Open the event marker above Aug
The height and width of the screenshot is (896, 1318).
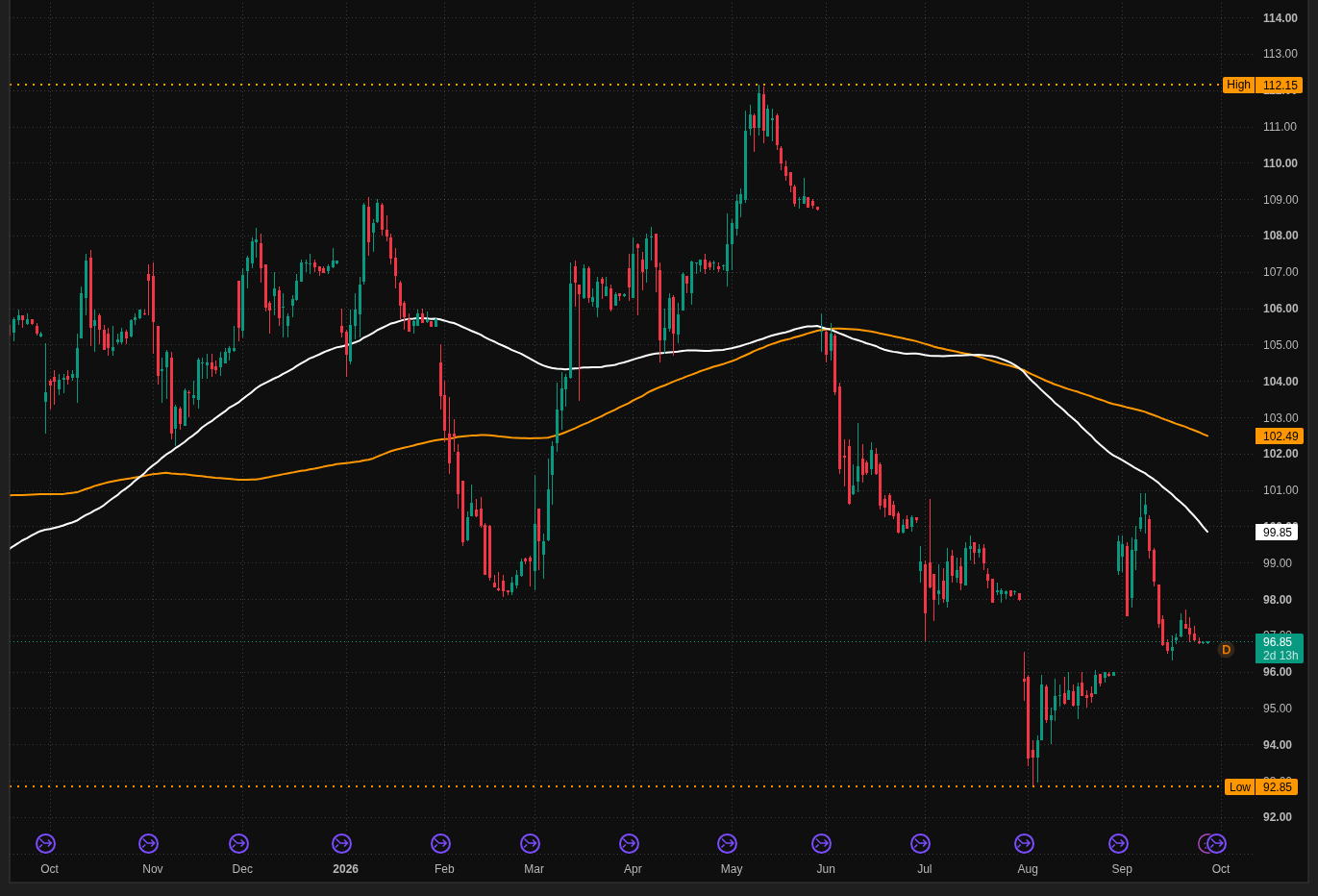[x=1024, y=843]
